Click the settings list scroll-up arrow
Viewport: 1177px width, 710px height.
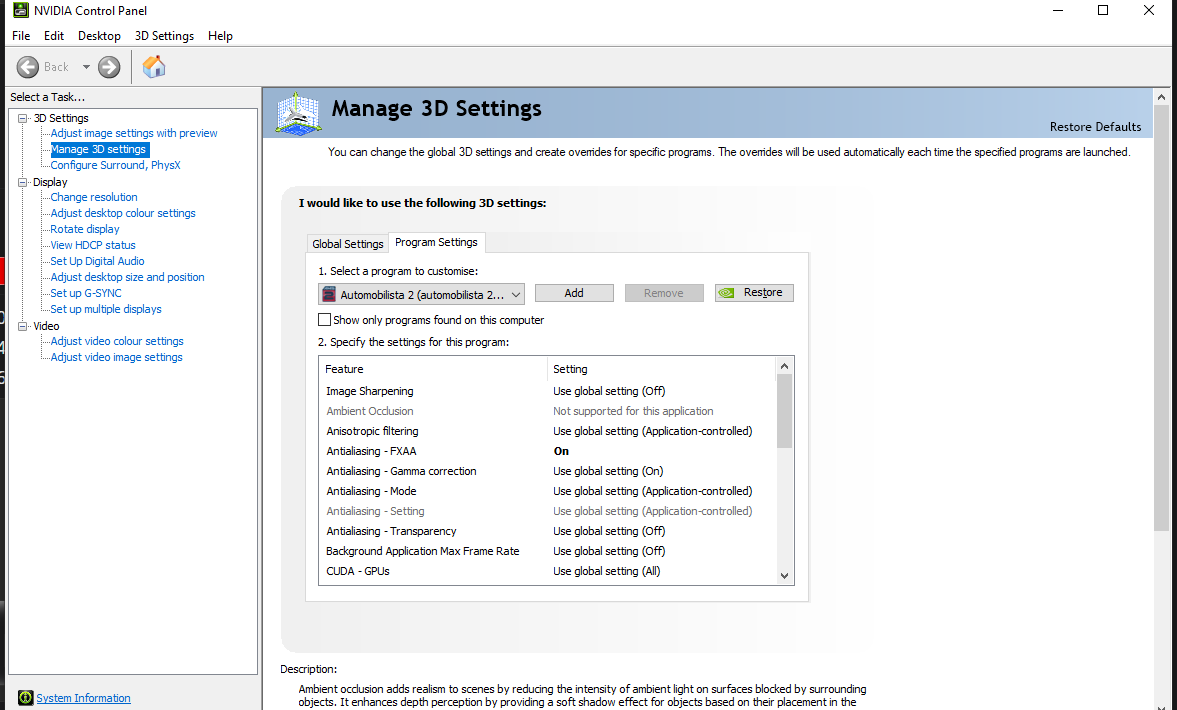pyautogui.click(x=784, y=366)
